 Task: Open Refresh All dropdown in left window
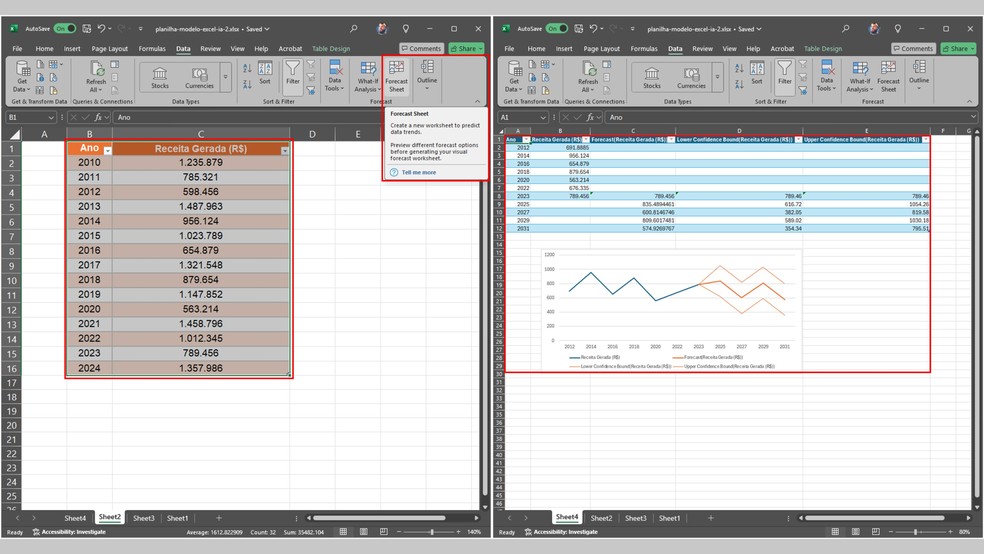[x=96, y=76]
